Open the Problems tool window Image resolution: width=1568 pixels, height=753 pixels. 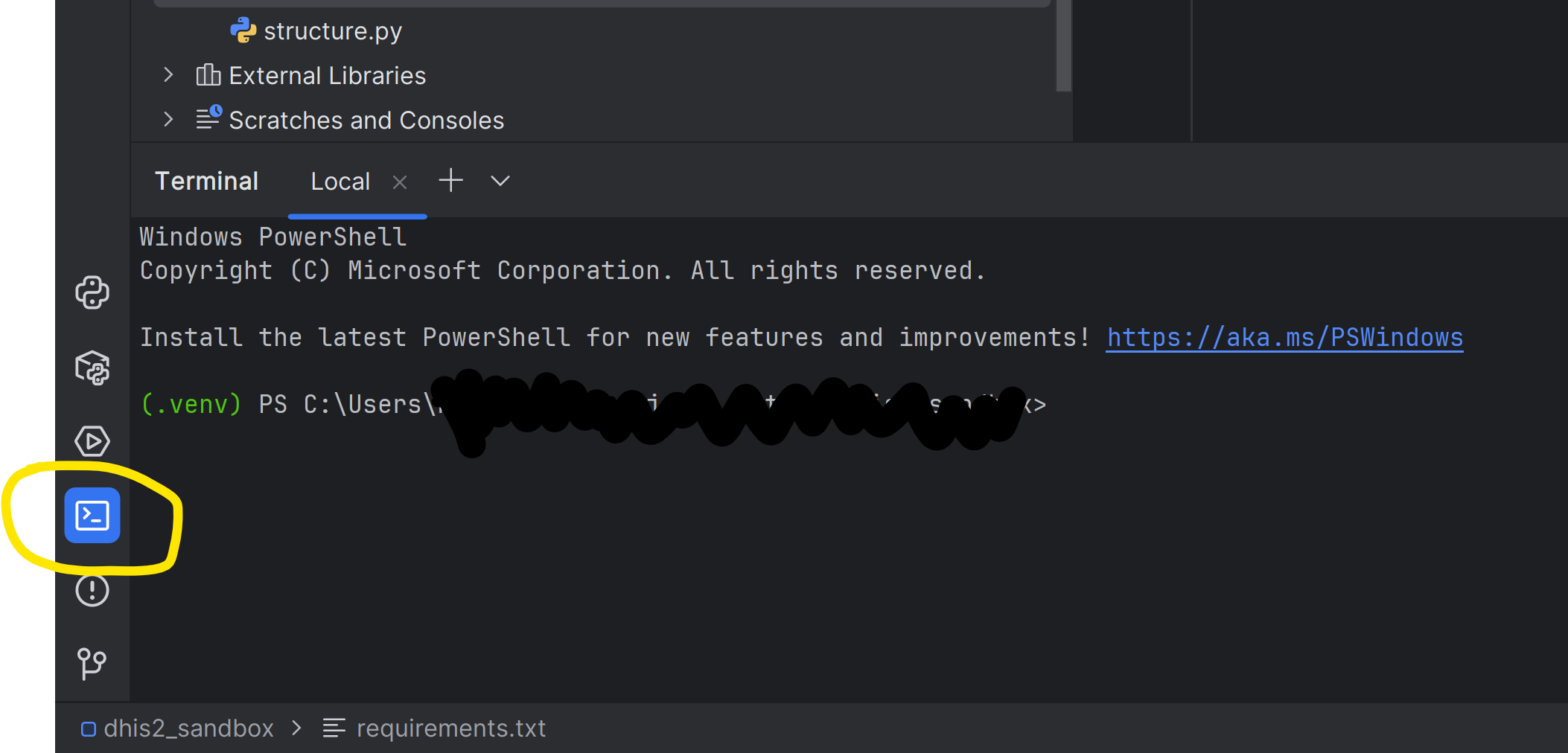pos(92,590)
